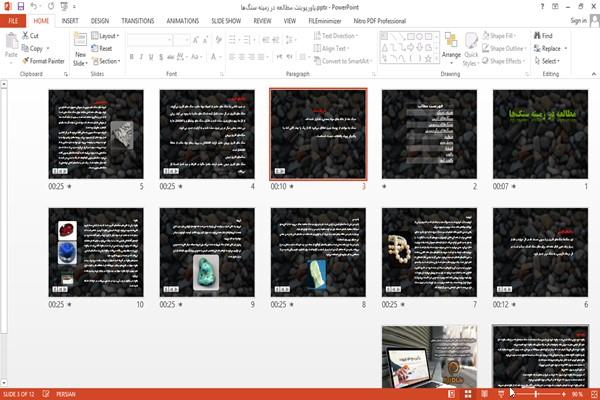Open Microsoft PowerPoint Help question mark
Viewport: 600px width, 400px height.
pos(542,7)
